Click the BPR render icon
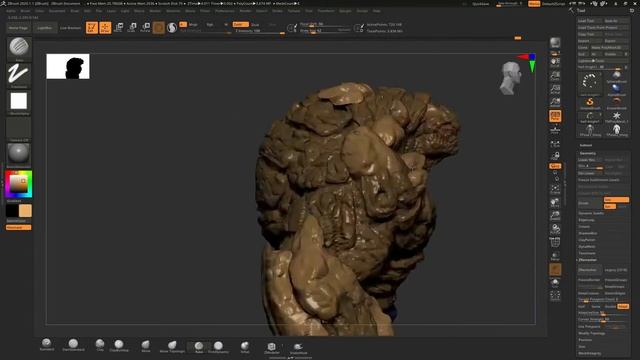Viewport: 640px width, 360px height. [x=555, y=43]
